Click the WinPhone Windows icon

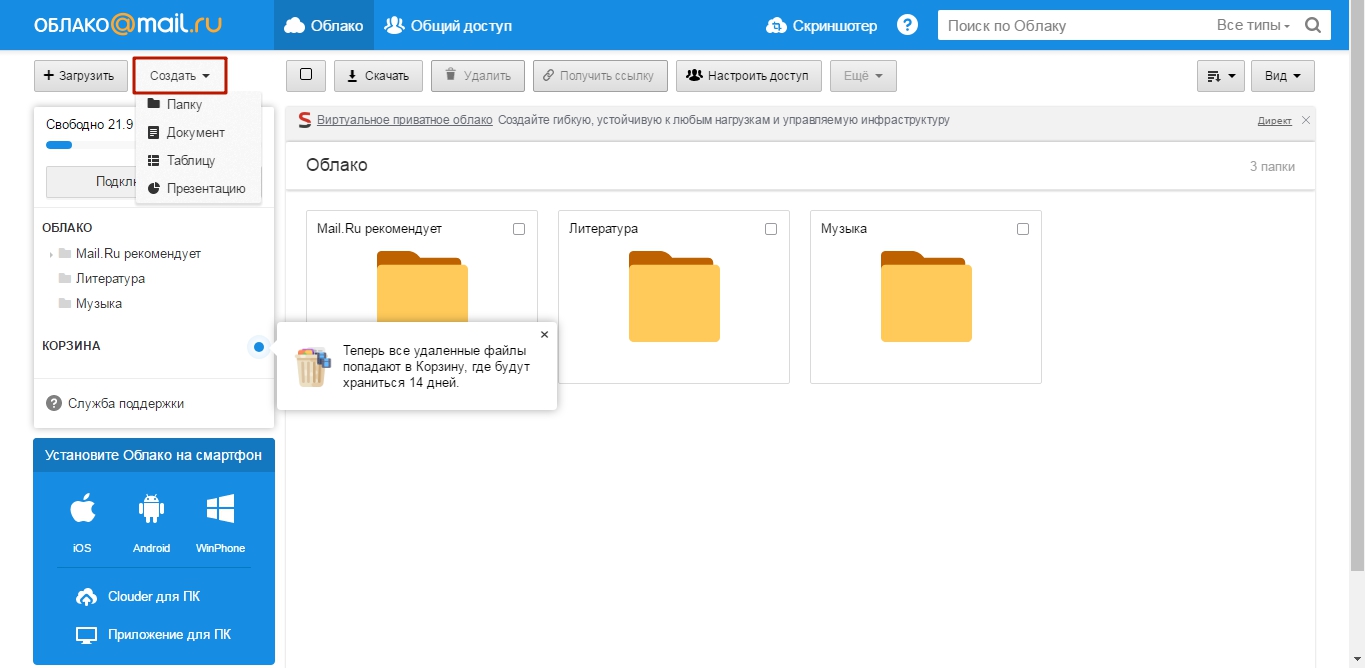pos(220,509)
